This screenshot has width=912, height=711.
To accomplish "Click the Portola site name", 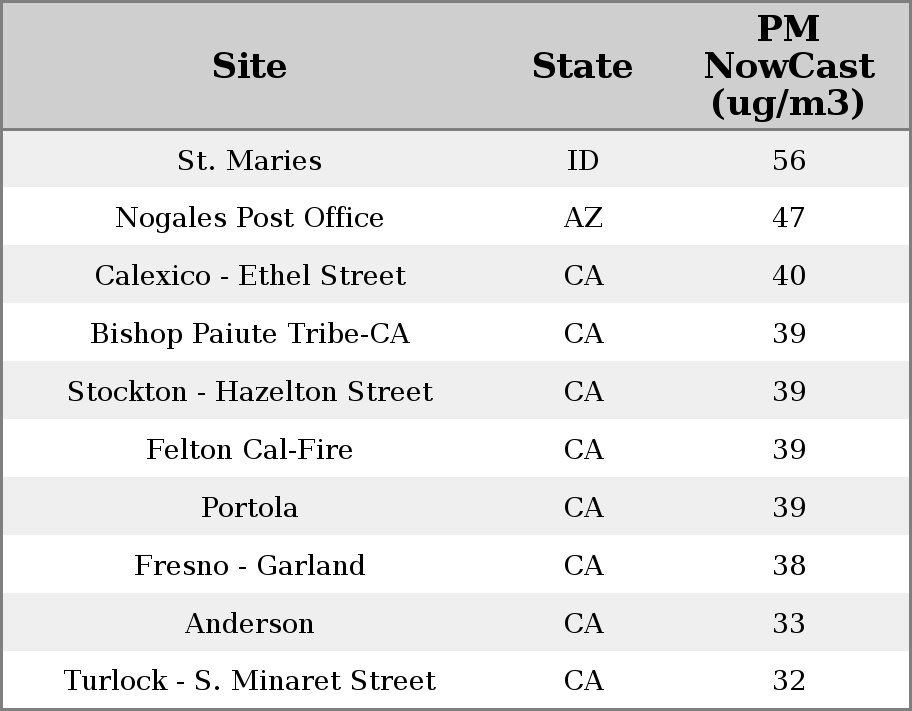I will coord(250,508).
